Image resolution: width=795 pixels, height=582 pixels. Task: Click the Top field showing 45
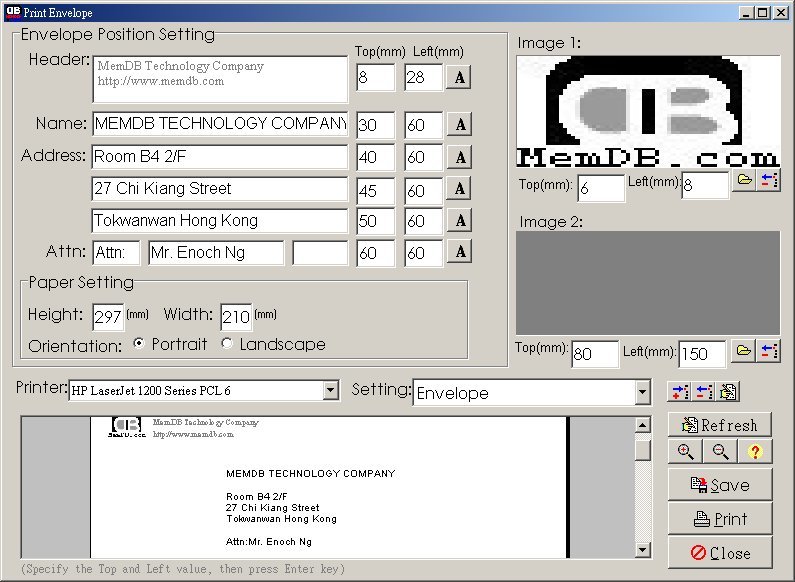coord(375,191)
